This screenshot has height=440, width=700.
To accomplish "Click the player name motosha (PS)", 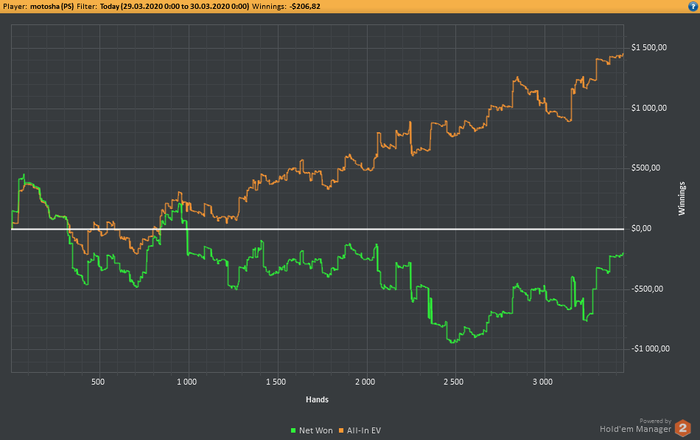I will (x=52, y=7).
